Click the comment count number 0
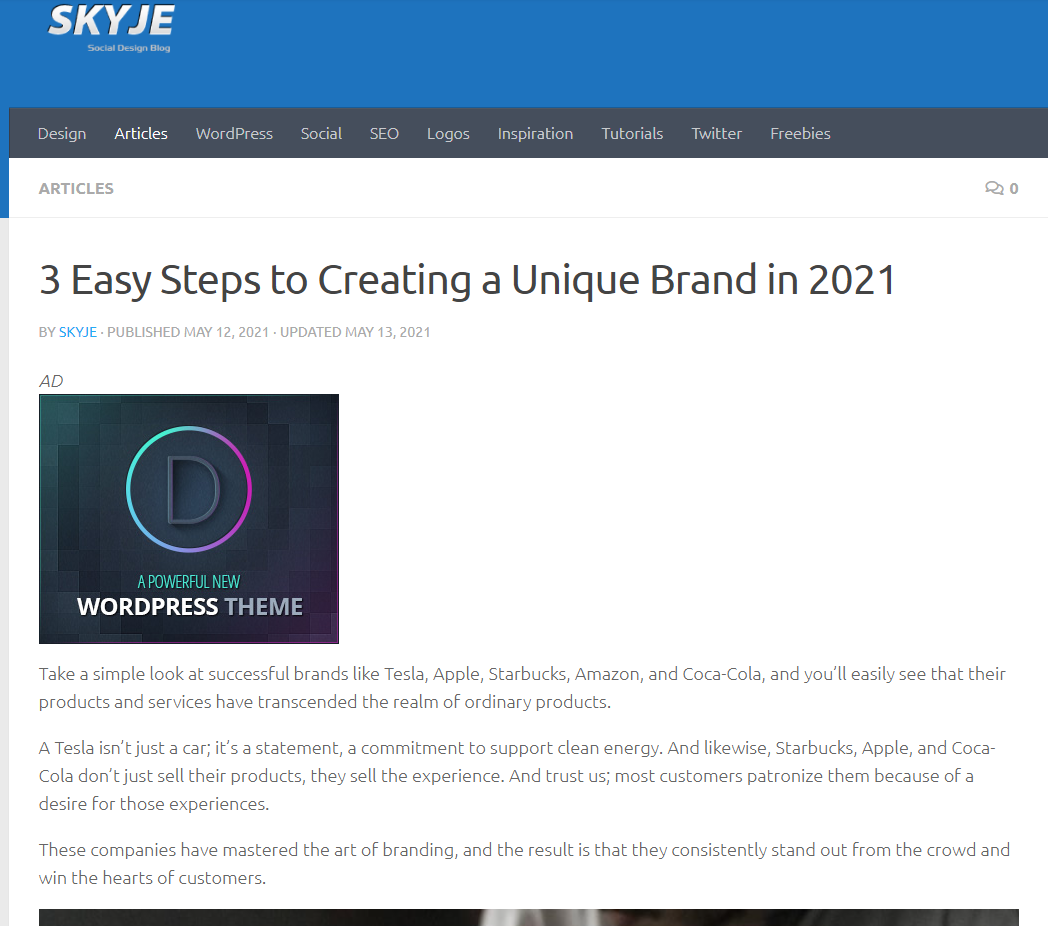The height and width of the screenshot is (926, 1048). [x=1014, y=189]
